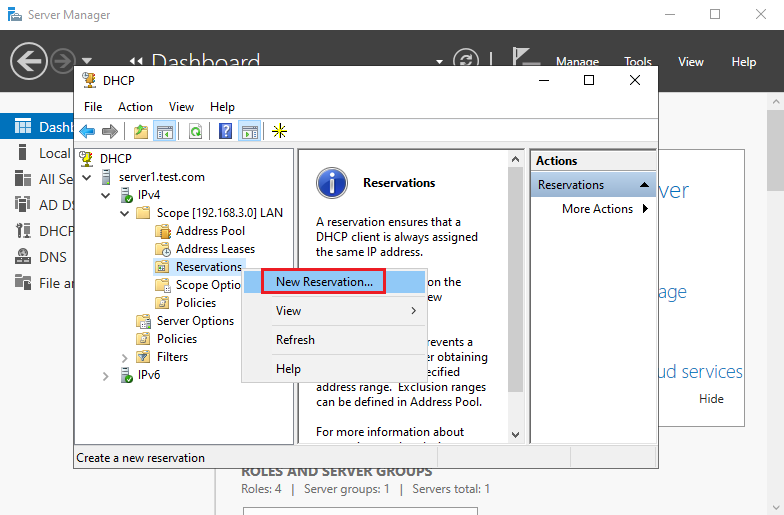The height and width of the screenshot is (515, 784).
Task: Click Server Manager refresh icon in header
Action: pyautogui.click(x=464, y=61)
